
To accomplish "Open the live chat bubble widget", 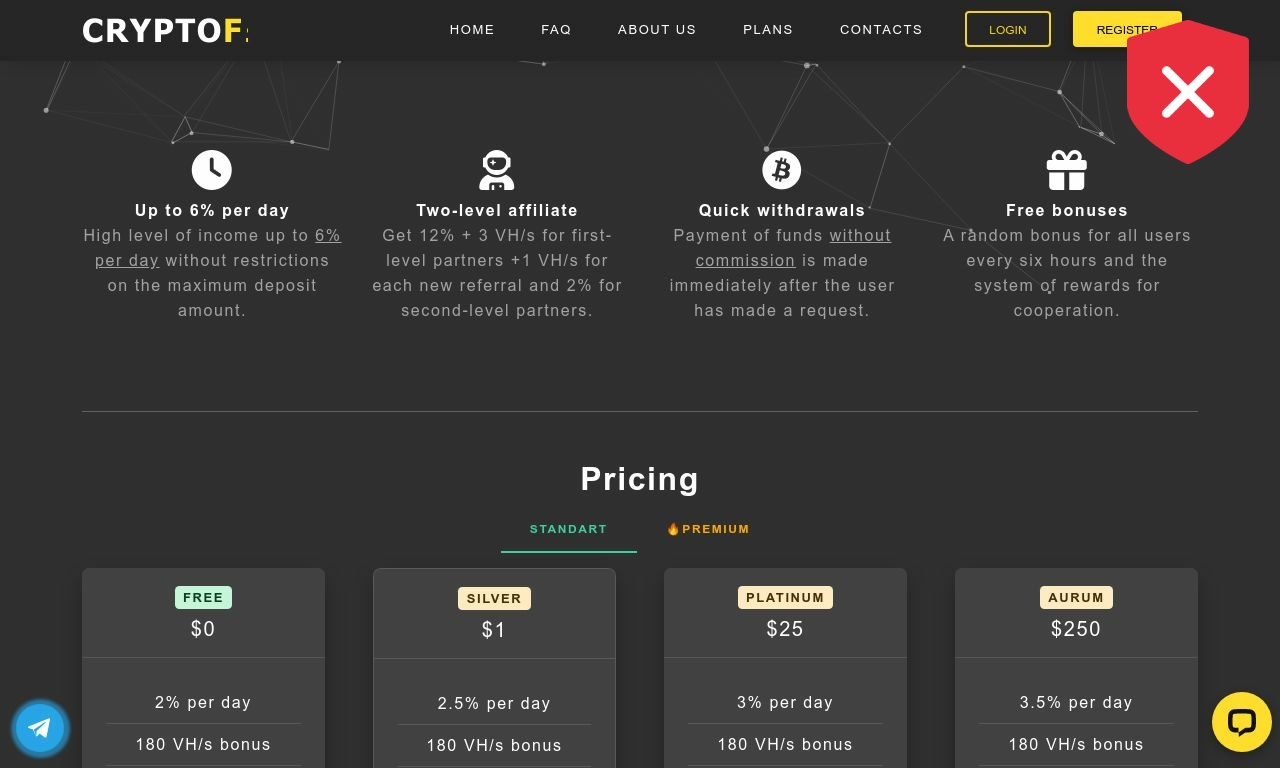I will (1242, 722).
